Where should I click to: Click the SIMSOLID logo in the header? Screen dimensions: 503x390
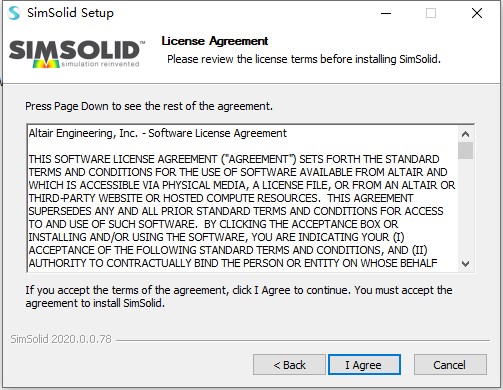tap(77, 54)
